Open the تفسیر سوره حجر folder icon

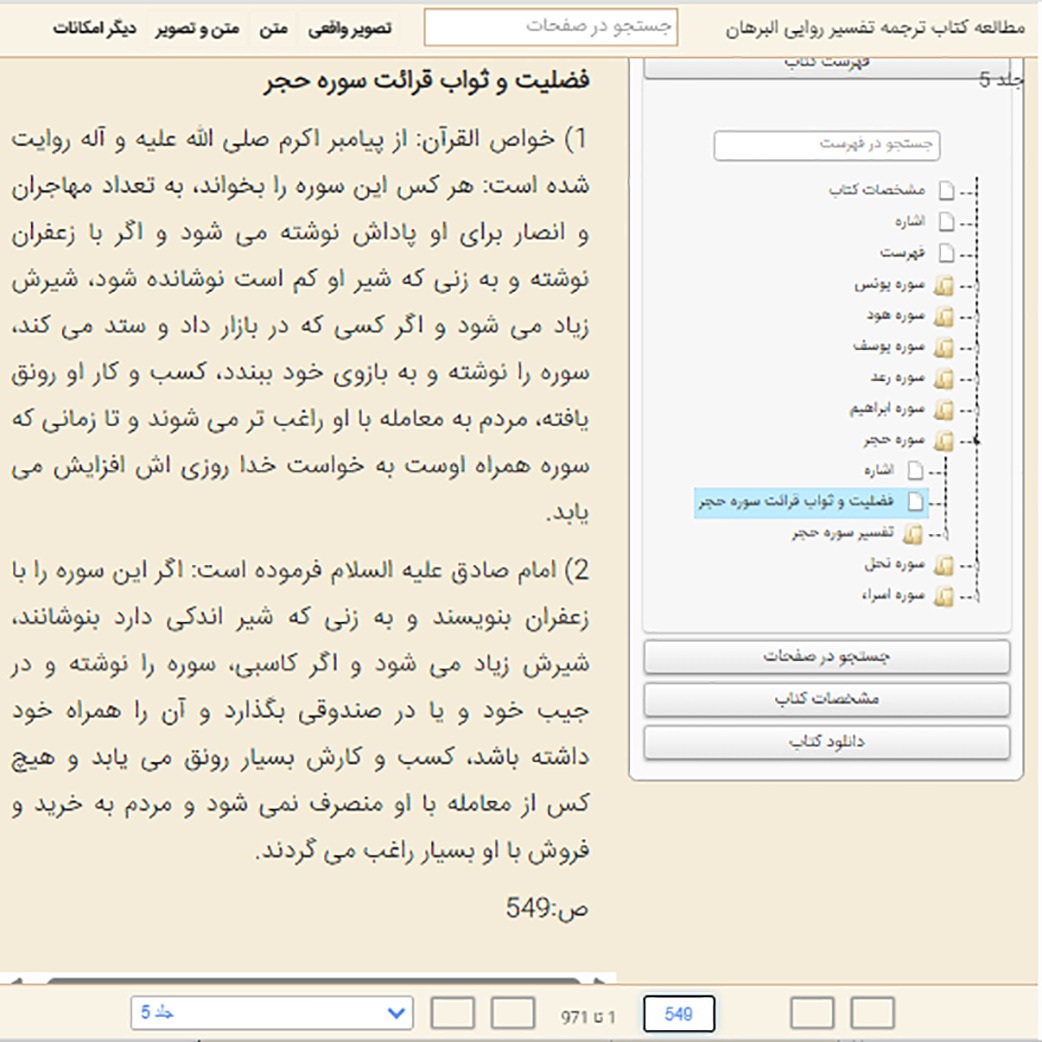tap(913, 534)
